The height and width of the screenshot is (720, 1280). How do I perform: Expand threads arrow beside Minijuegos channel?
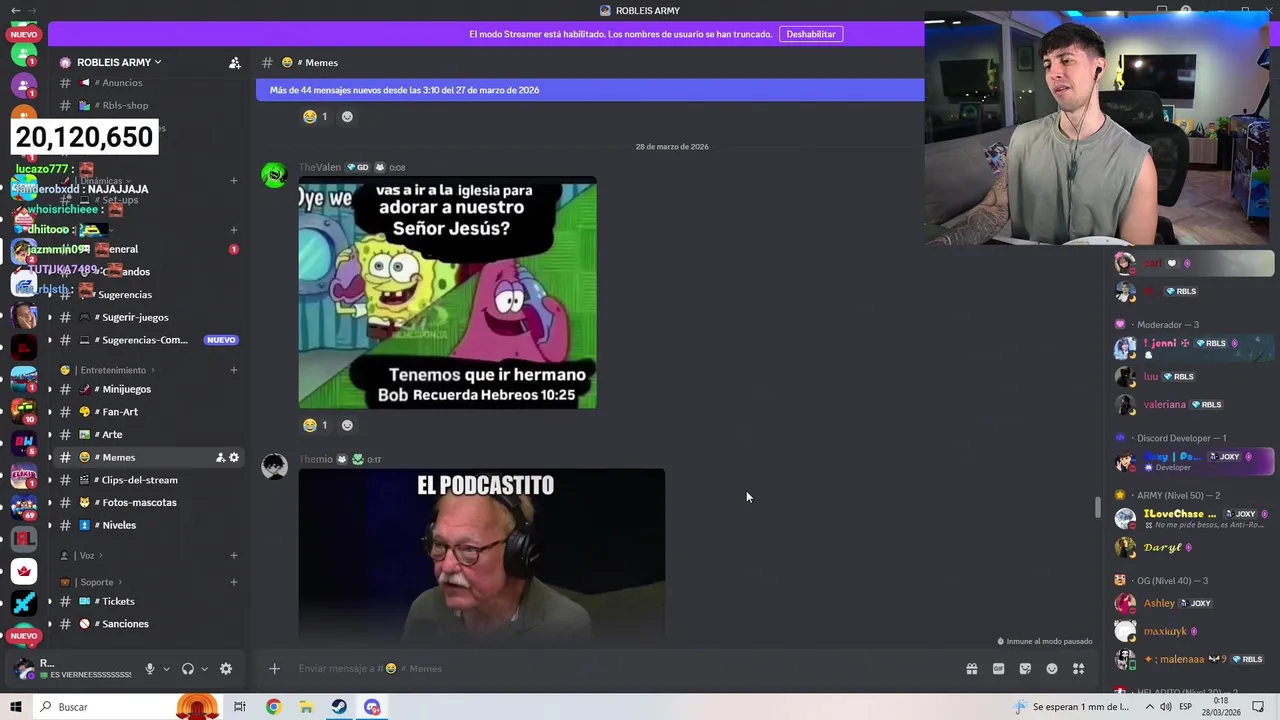49,389
